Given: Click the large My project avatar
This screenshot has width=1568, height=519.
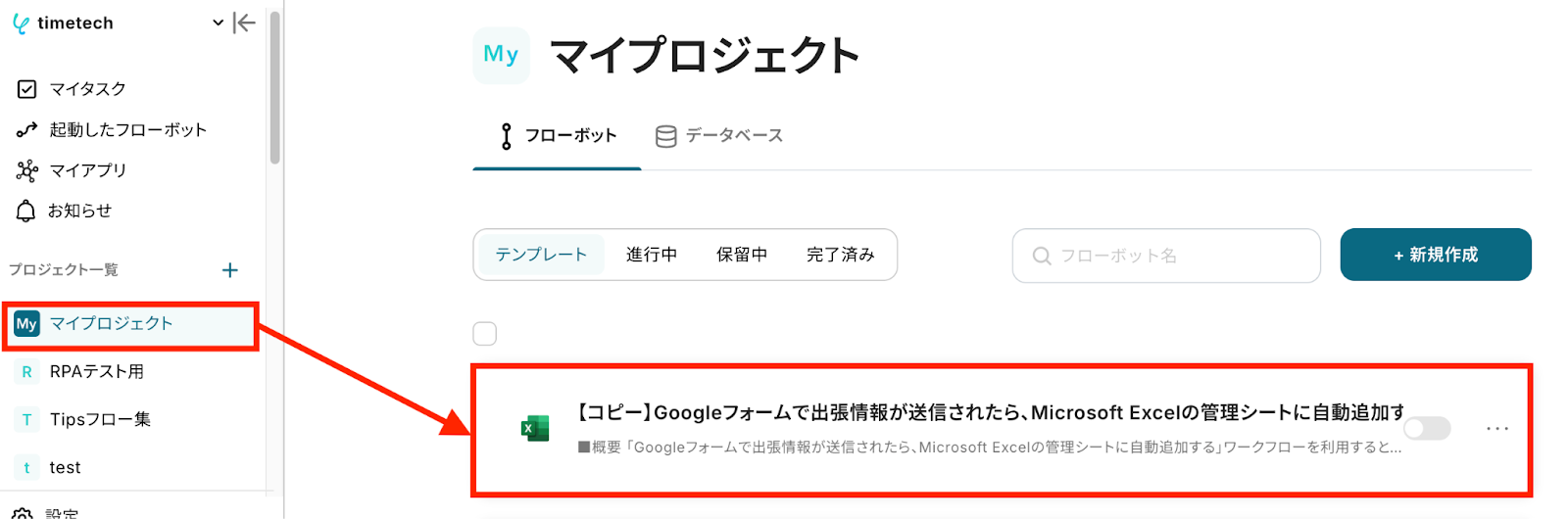Looking at the screenshot, I should coord(501,55).
